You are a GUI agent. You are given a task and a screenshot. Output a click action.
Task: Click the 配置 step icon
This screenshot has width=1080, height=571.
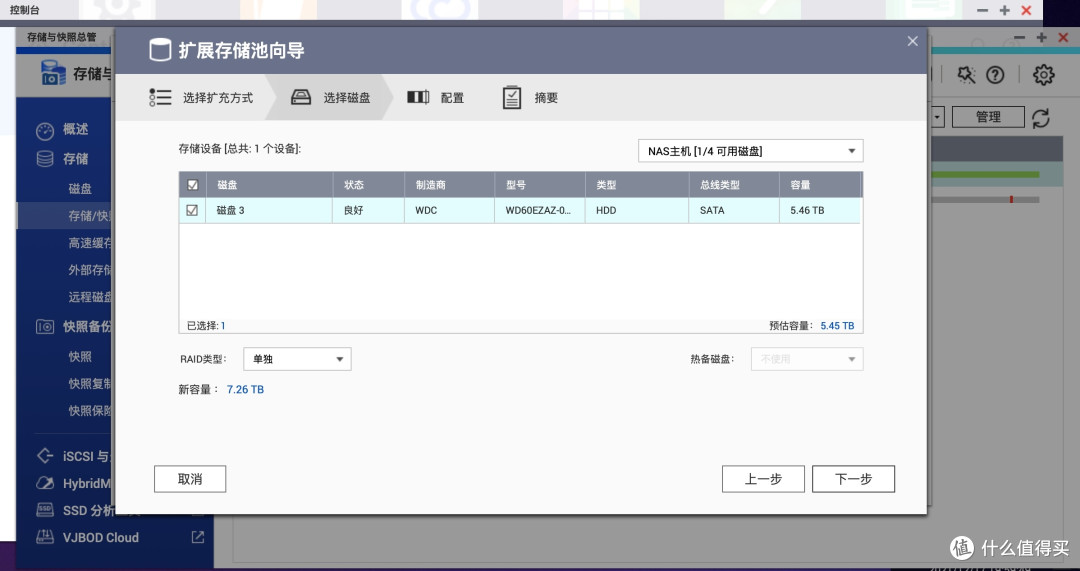pyautogui.click(x=418, y=97)
